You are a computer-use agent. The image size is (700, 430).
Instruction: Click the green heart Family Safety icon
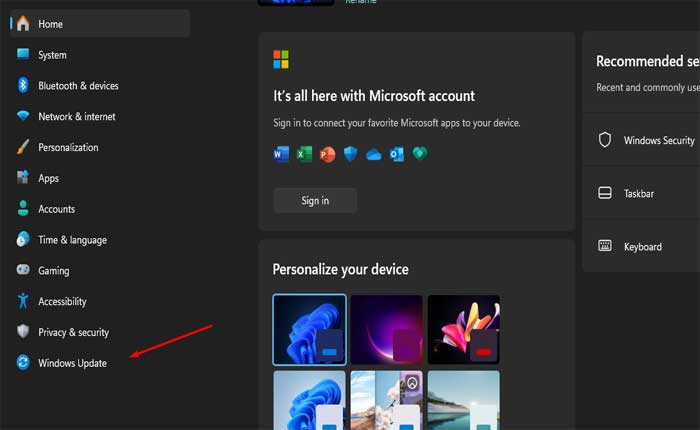point(420,154)
